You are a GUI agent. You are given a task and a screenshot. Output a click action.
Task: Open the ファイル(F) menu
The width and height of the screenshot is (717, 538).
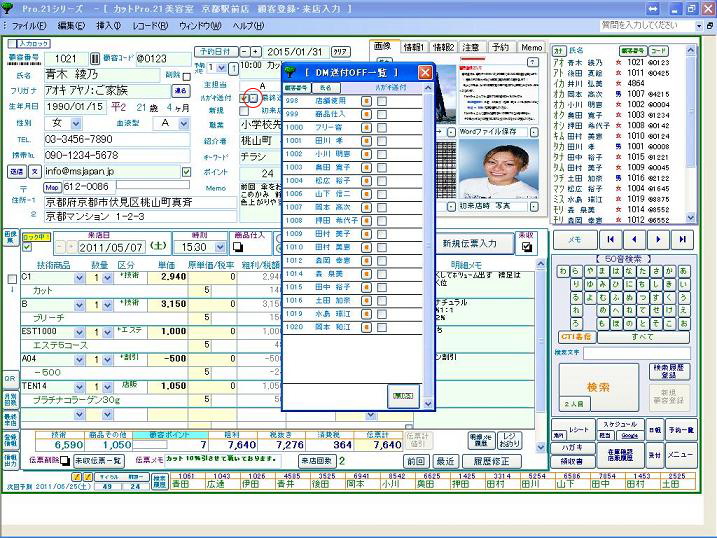pos(29,26)
